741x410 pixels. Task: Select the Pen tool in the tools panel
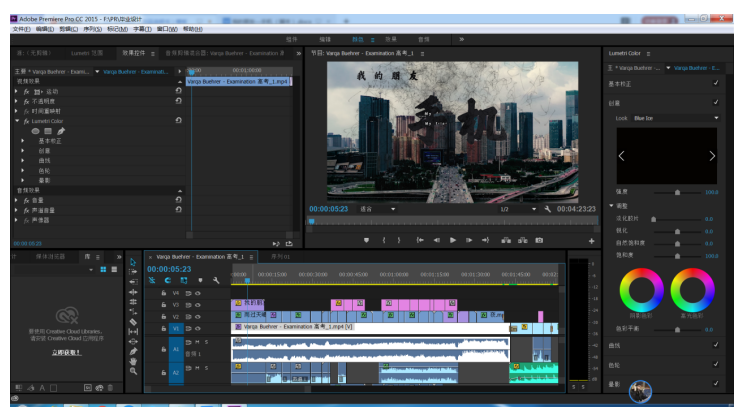133,351
